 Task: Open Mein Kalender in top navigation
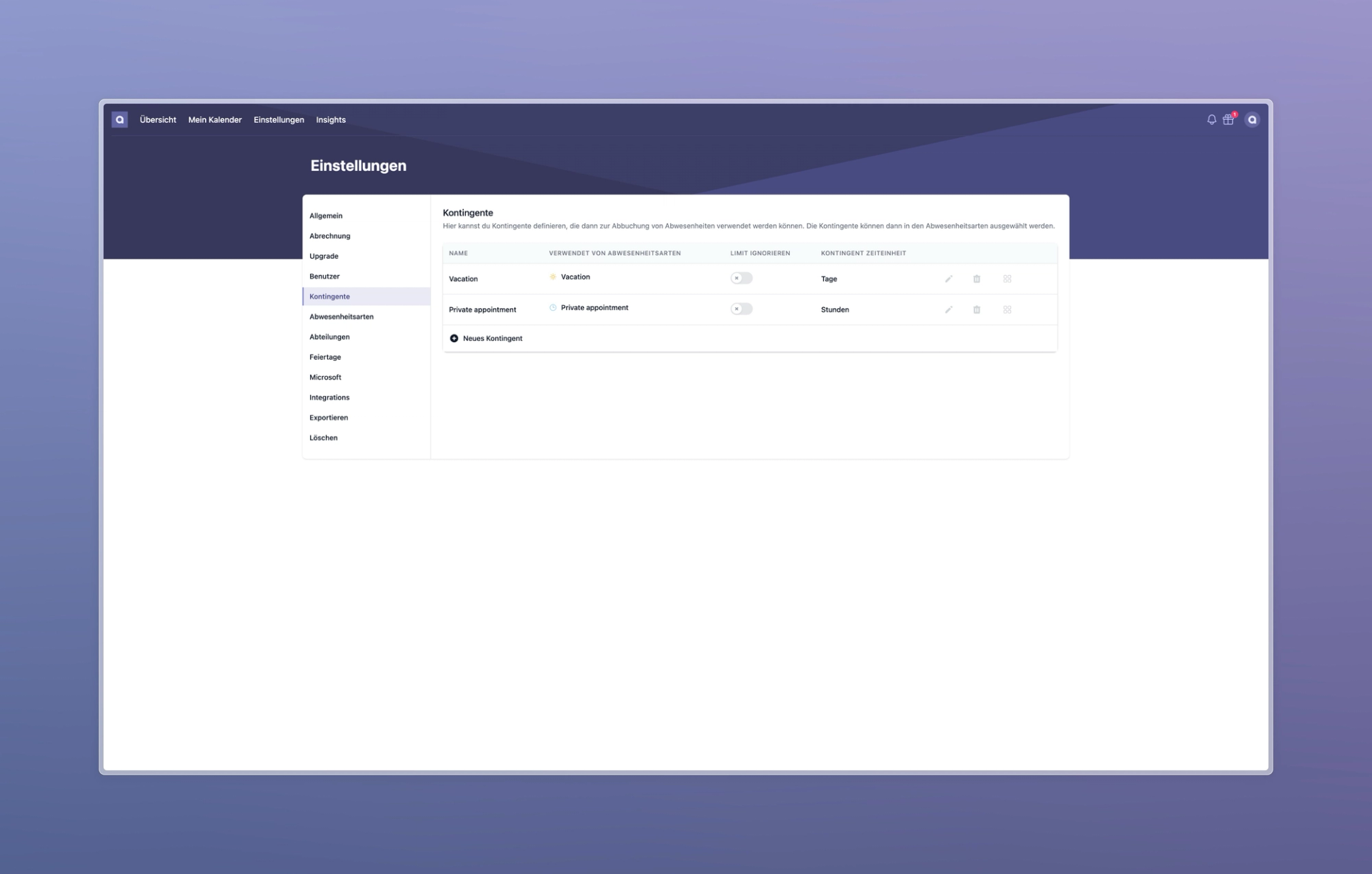point(214,120)
